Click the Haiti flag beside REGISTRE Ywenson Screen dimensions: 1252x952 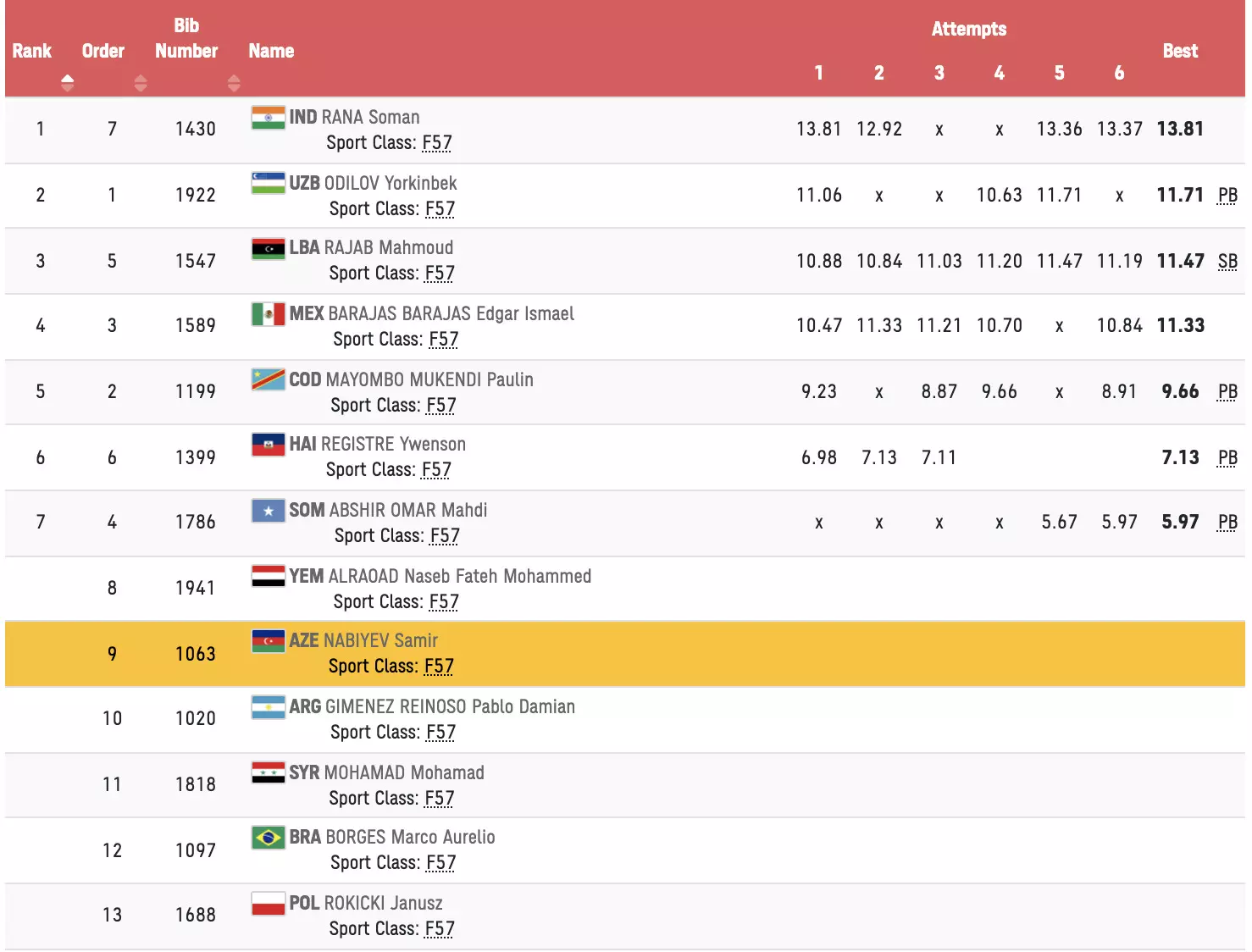[x=268, y=445]
